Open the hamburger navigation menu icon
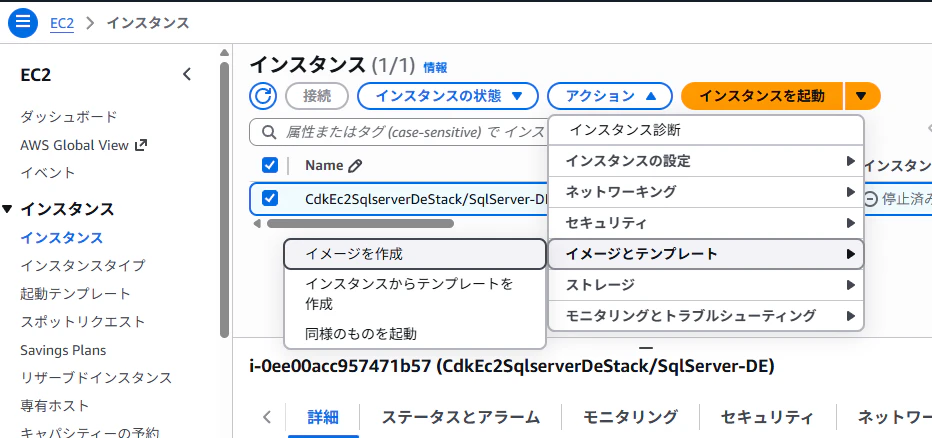Screen dimensions: 932x438 (x=23, y=23)
